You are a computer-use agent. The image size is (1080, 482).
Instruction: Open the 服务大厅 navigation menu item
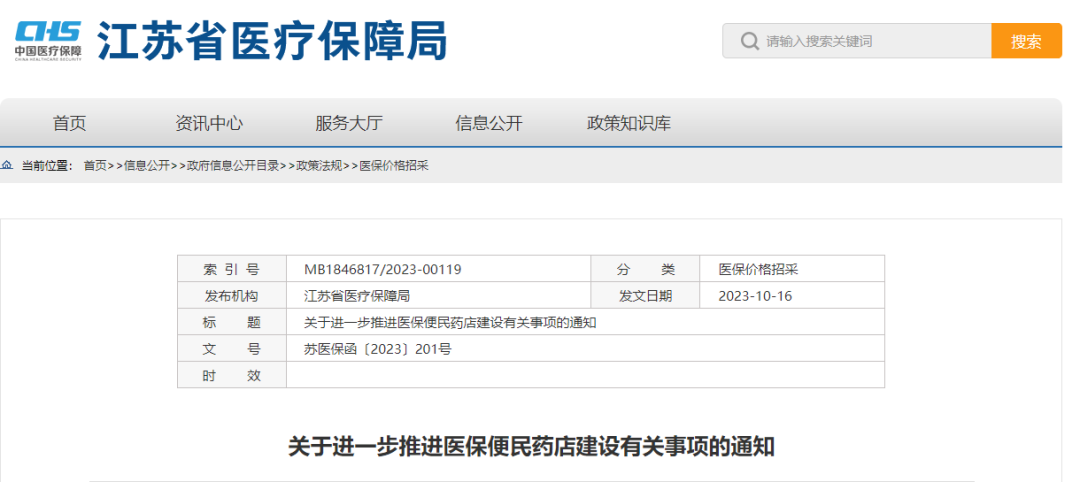349,124
